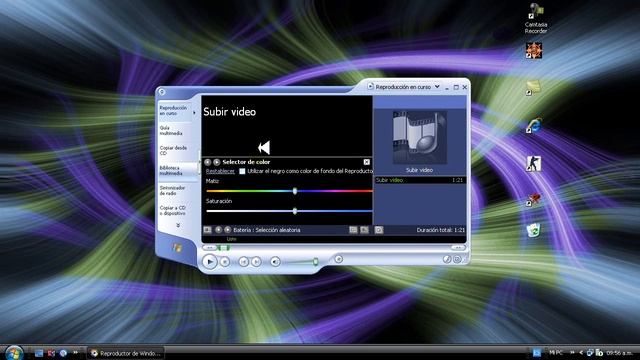Screen dimensions: 640x360
Task: Click the show menu bar round button
Action: point(162,92)
